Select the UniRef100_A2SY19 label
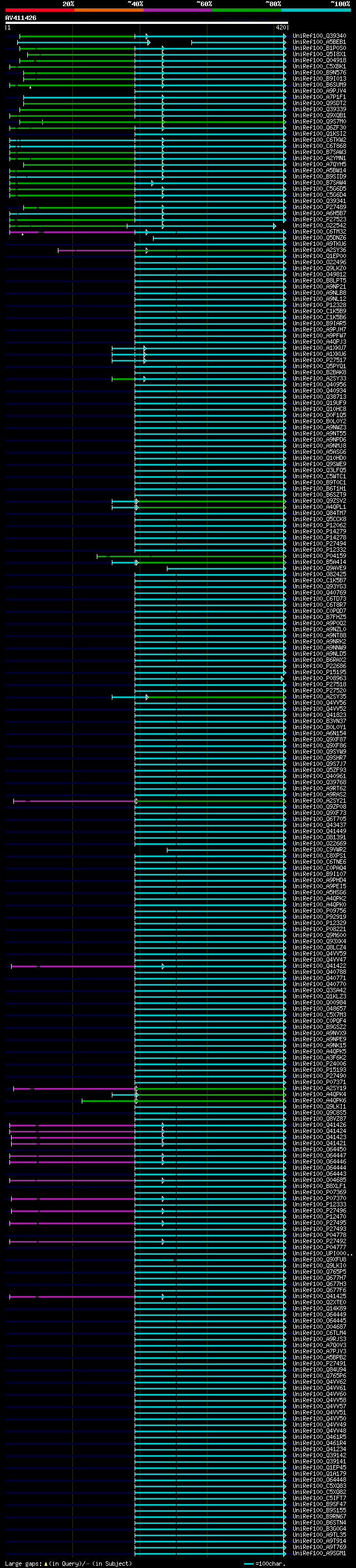356x1568 pixels. click(319, 1089)
